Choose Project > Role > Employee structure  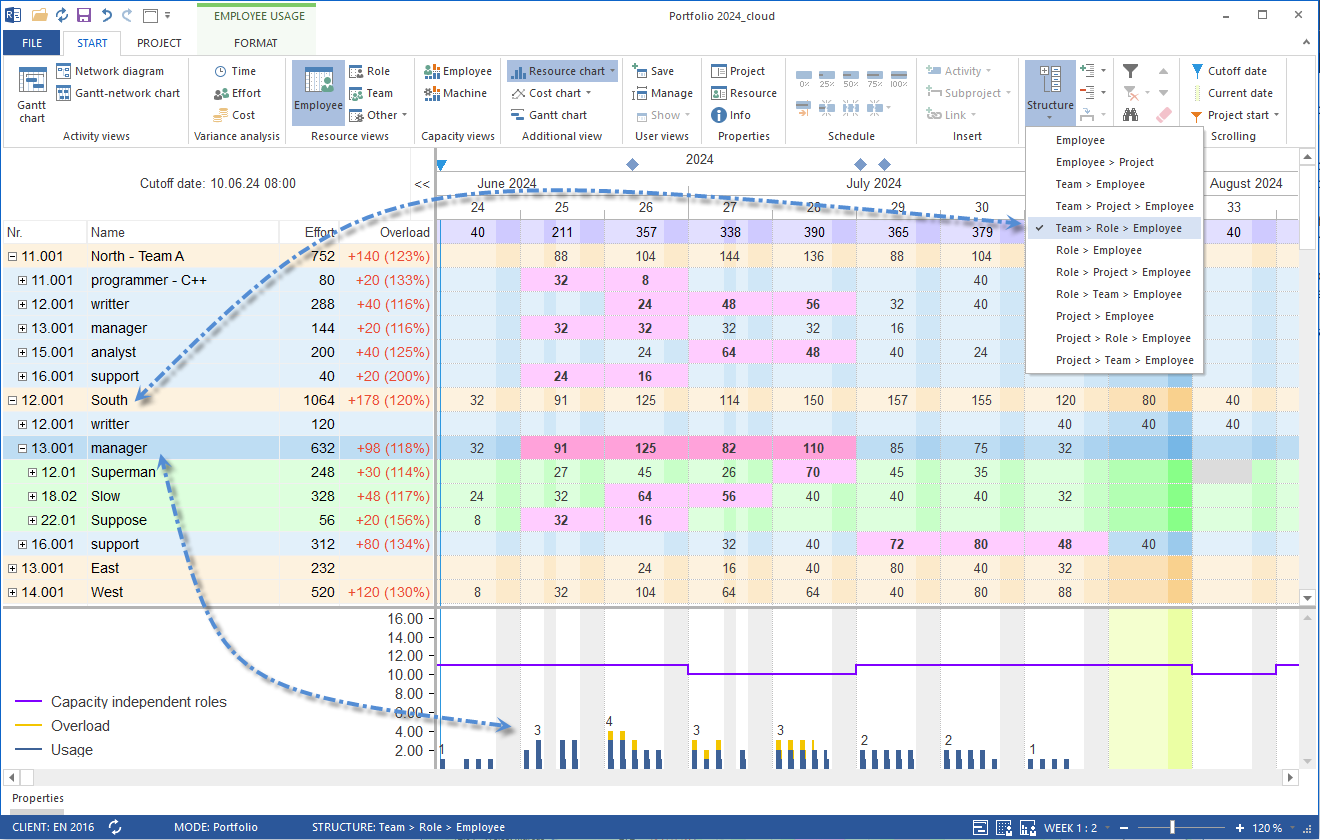click(1123, 338)
